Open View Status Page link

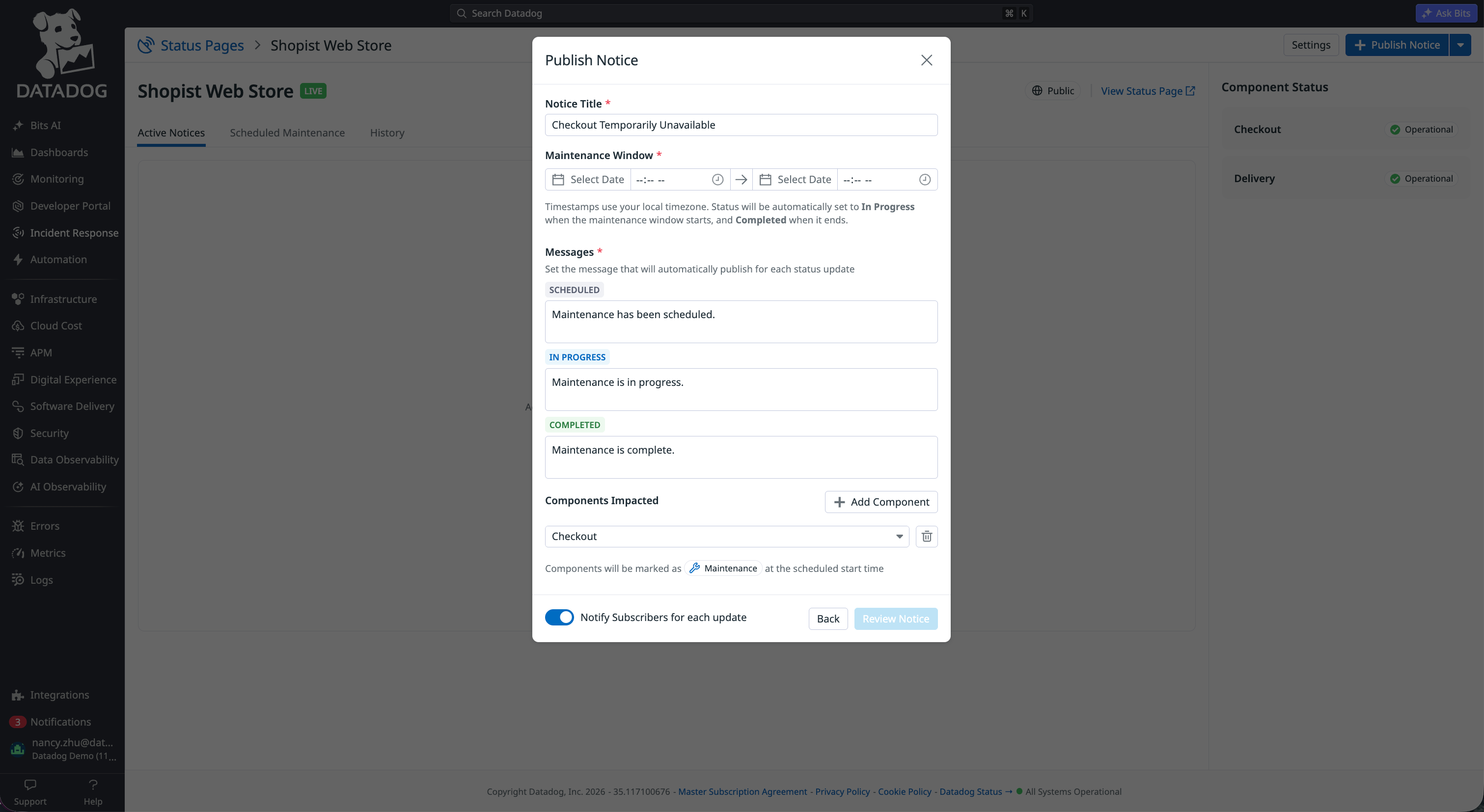click(1148, 91)
